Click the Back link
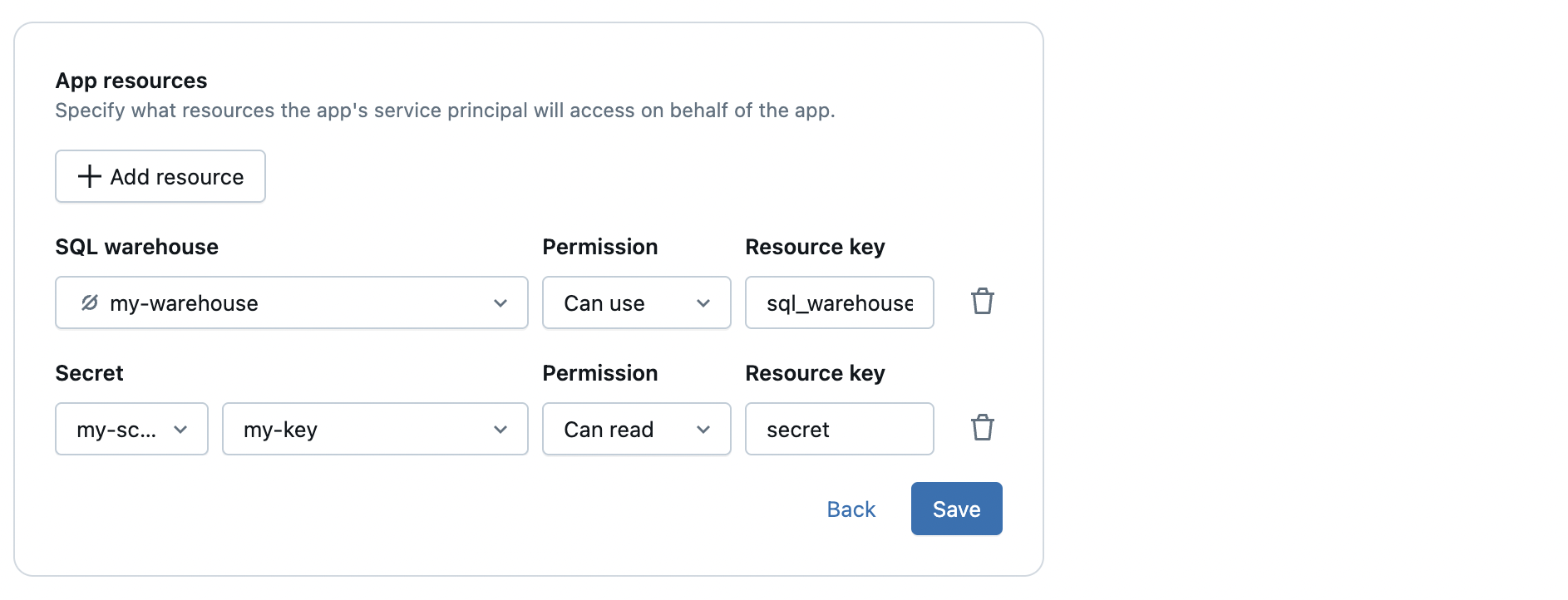This screenshot has width=1568, height=600. [x=850, y=508]
